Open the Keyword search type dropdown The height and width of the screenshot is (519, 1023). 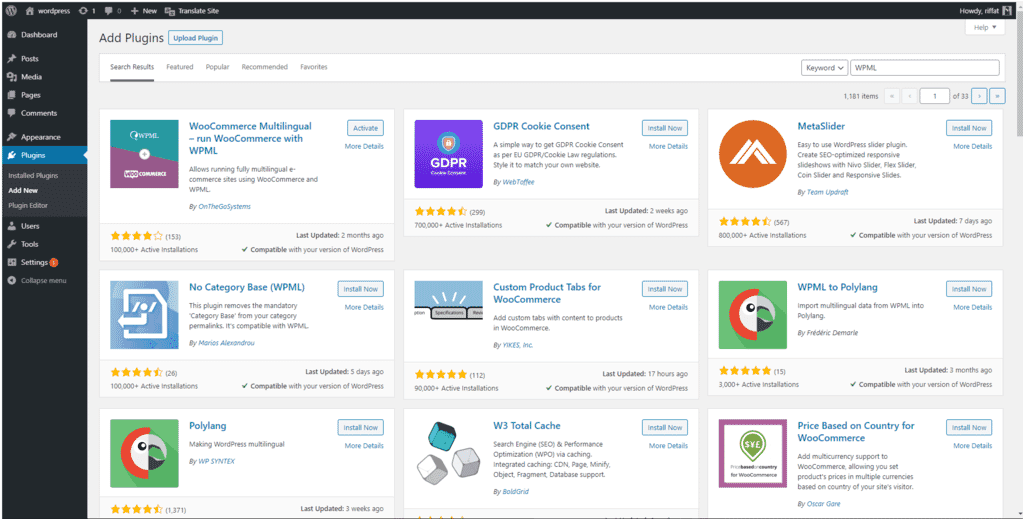[824, 68]
